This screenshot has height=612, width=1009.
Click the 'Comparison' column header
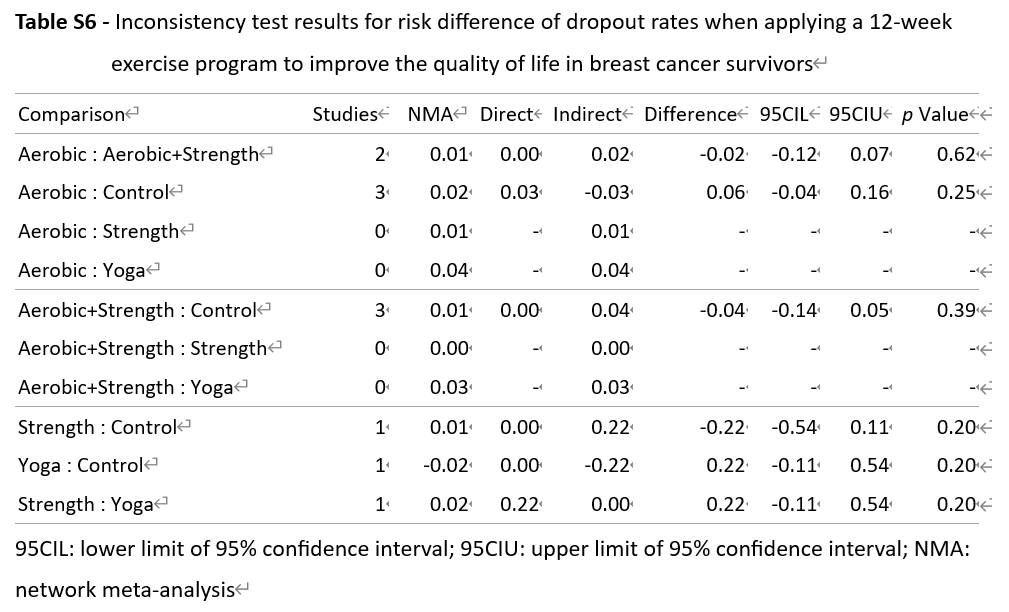(x=71, y=114)
